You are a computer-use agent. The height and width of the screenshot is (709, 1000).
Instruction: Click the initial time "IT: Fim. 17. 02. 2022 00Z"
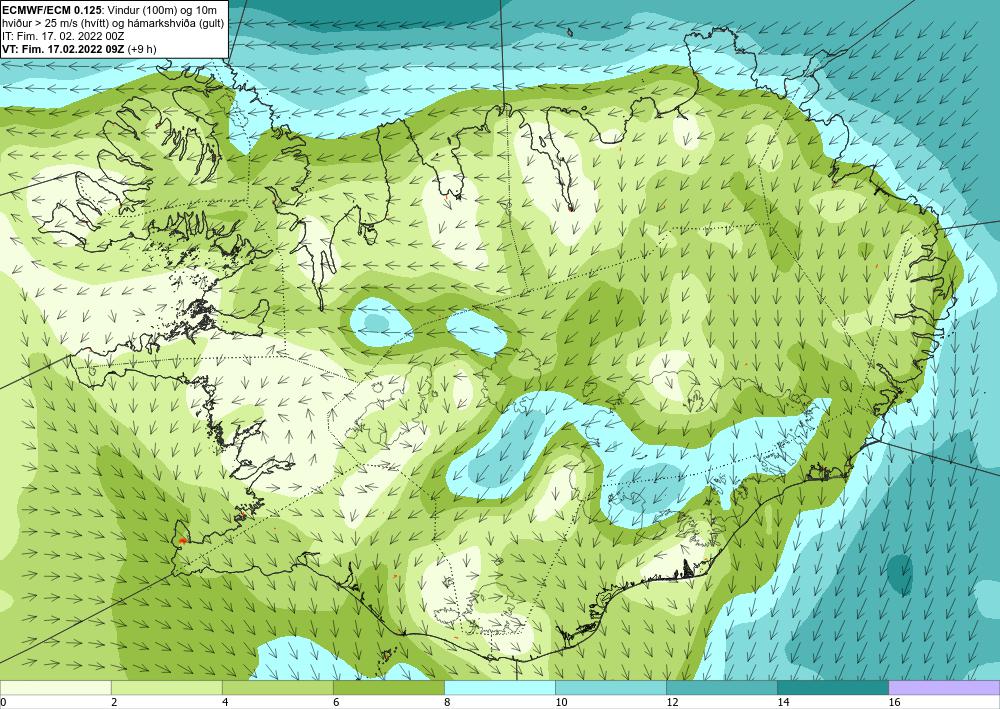(x=63, y=36)
